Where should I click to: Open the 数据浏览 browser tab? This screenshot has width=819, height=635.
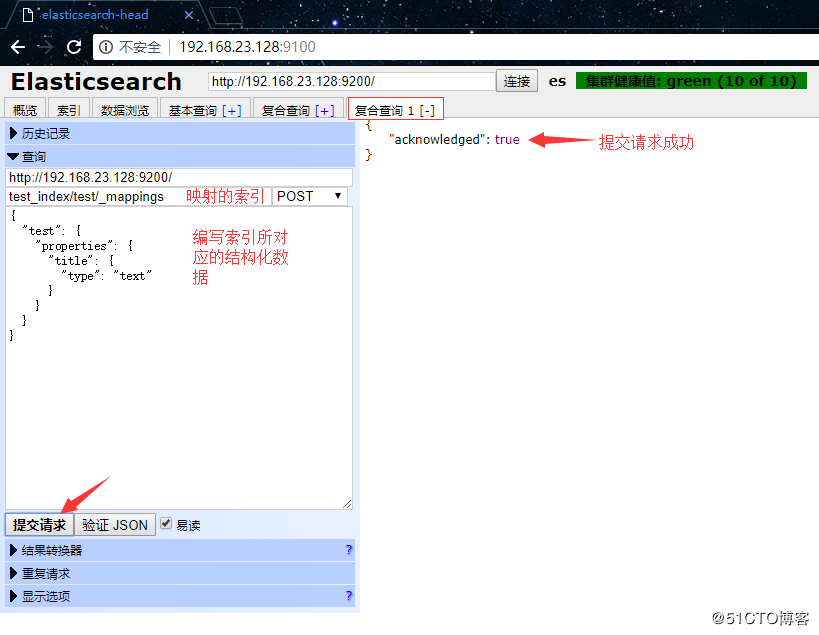[x=125, y=110]
